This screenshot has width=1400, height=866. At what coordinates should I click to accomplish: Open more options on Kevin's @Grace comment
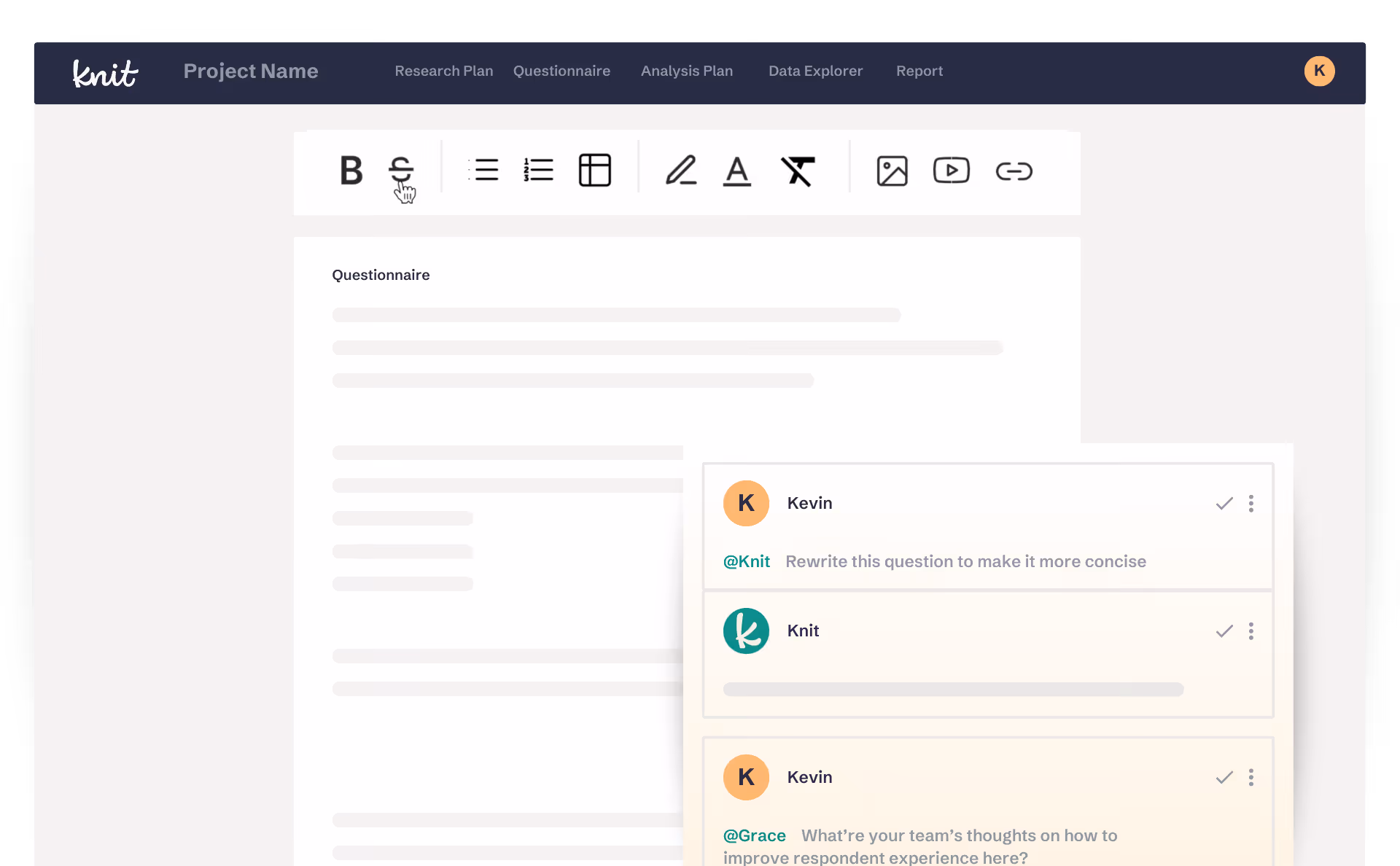coord(1251,778)
